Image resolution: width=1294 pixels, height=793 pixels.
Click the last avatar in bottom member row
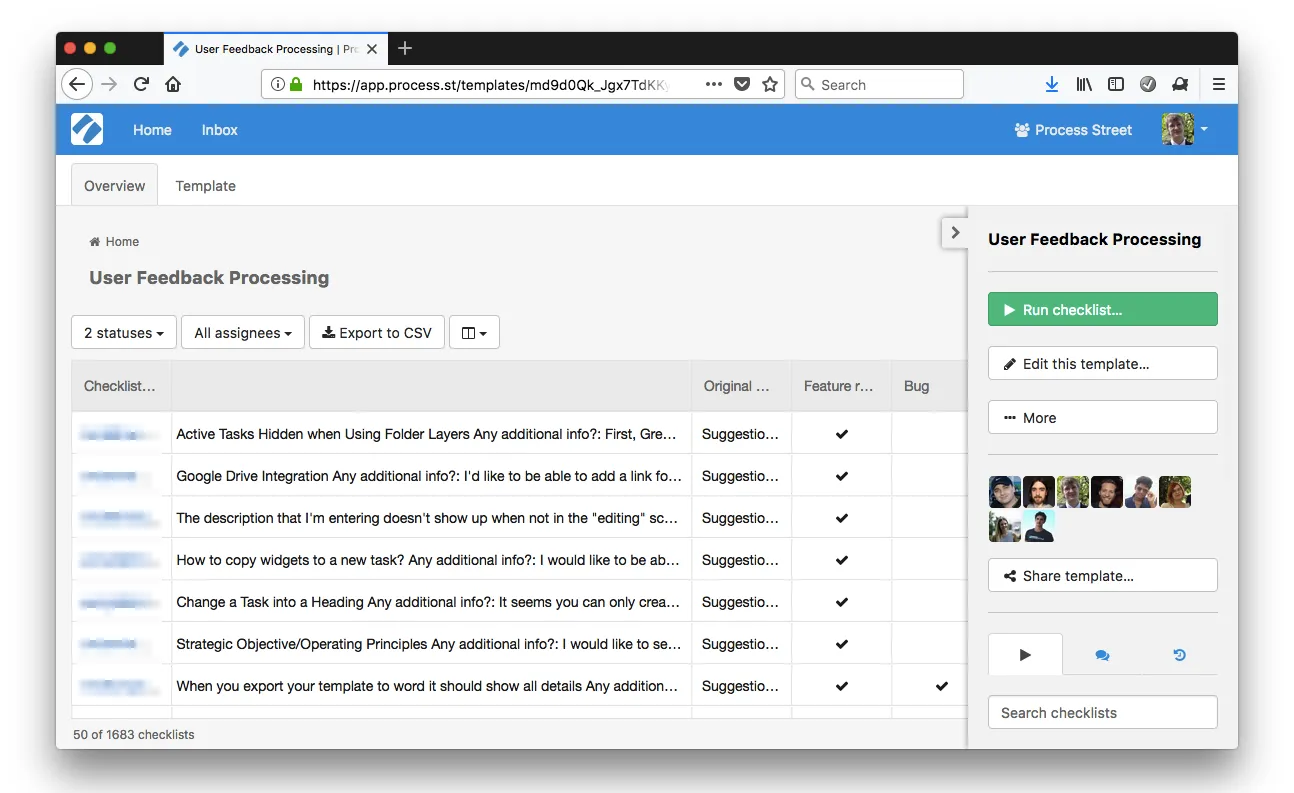coord(1039,526)
